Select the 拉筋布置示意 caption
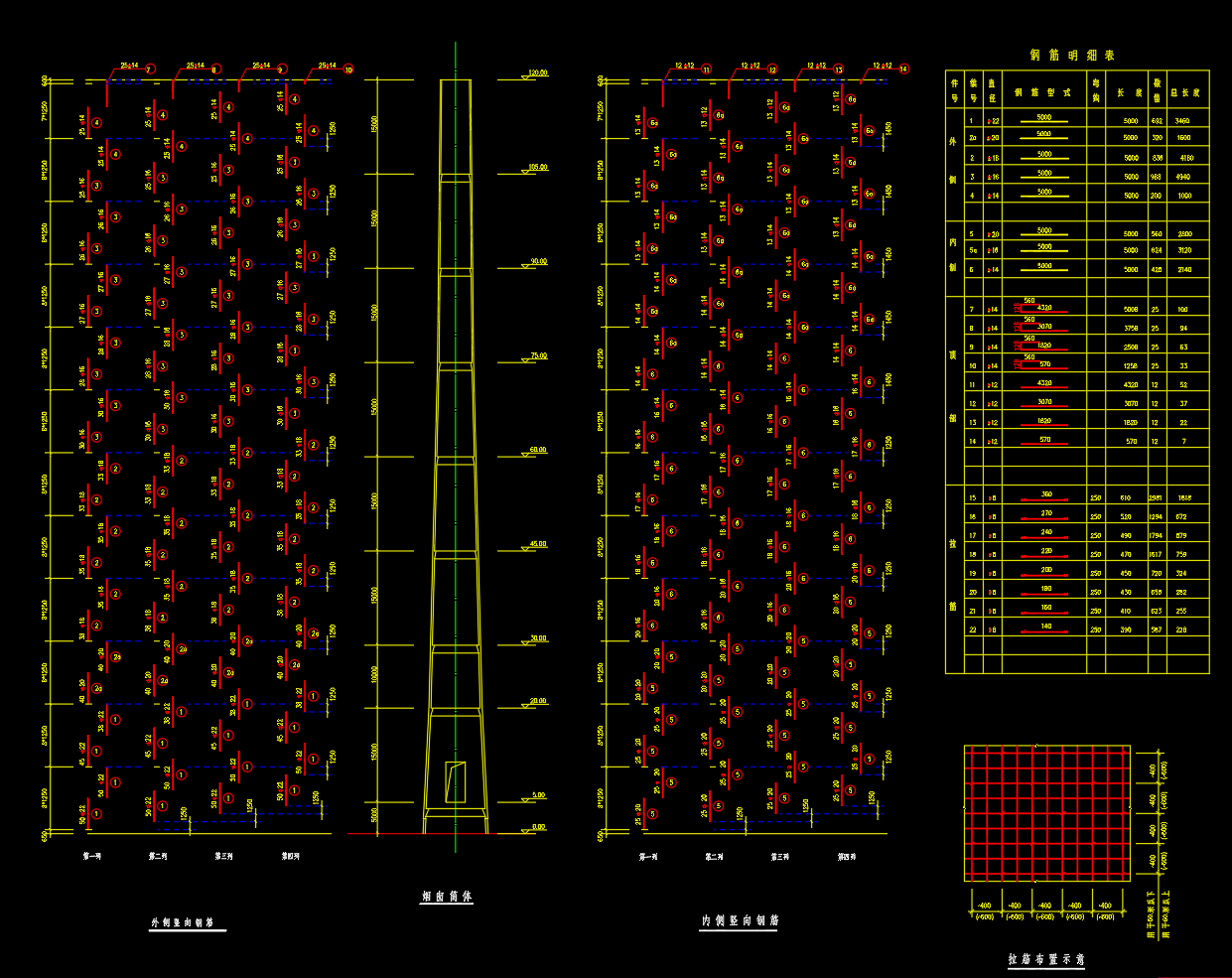Screen dimensions: 1232x978 (x=1046, y=959)
